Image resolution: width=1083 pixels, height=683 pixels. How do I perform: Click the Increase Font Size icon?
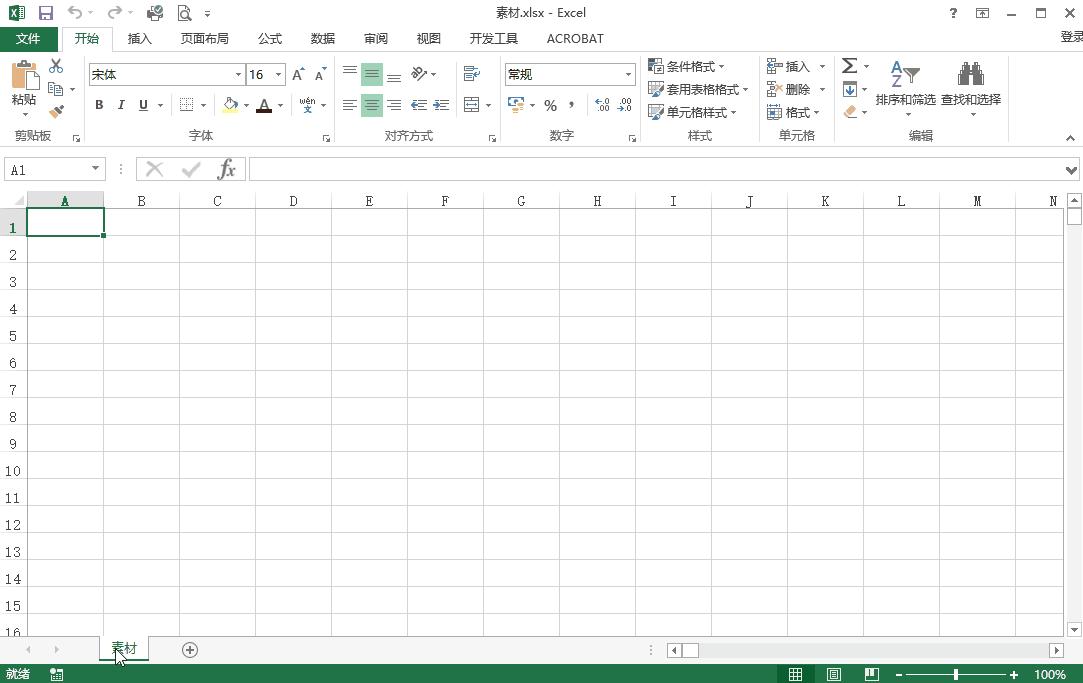(x=298, y=75)
